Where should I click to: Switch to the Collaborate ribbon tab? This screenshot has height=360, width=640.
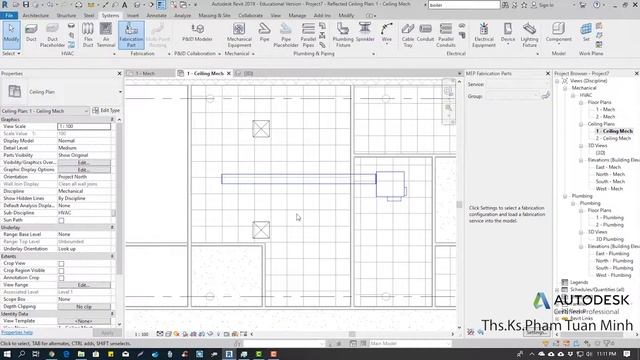coord(251,16)
